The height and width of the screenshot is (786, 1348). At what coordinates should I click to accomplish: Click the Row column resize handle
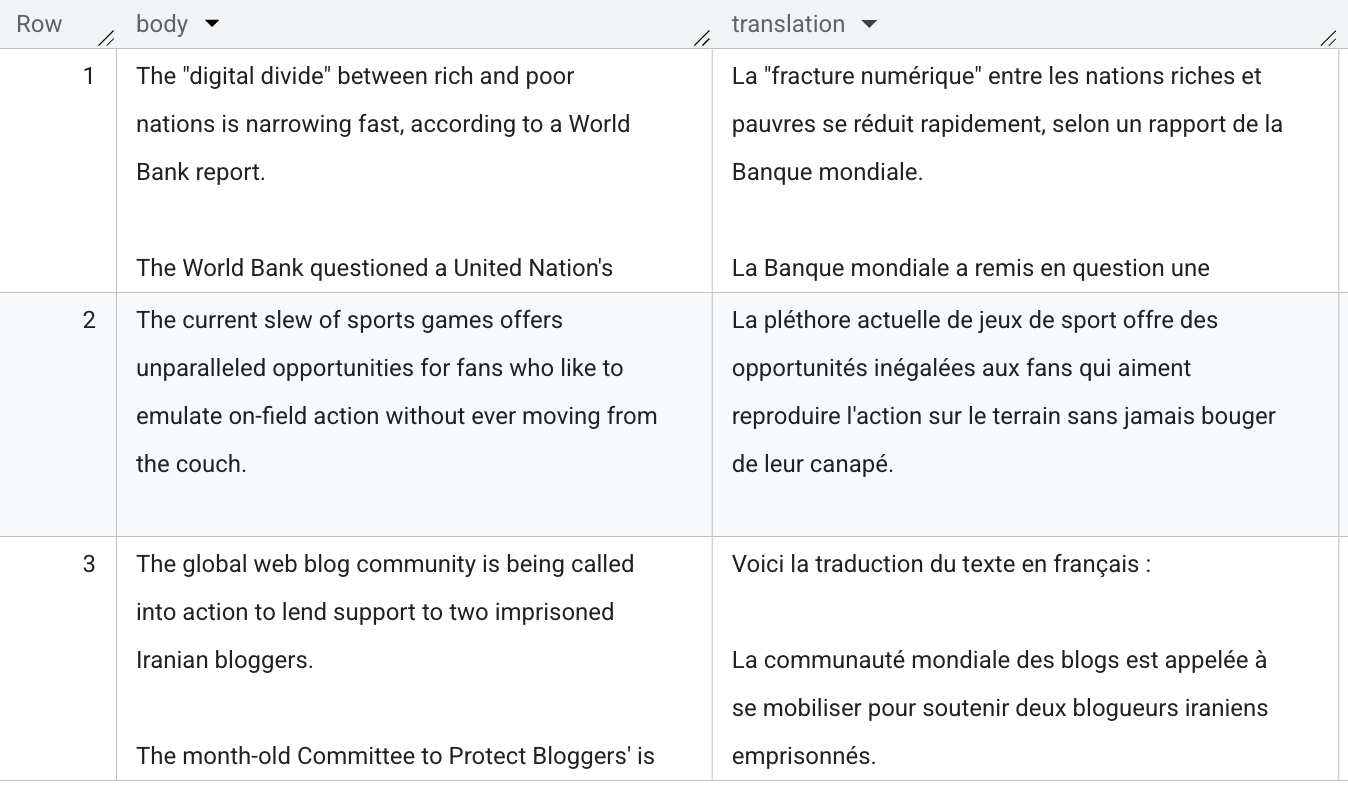click(106, 38)
